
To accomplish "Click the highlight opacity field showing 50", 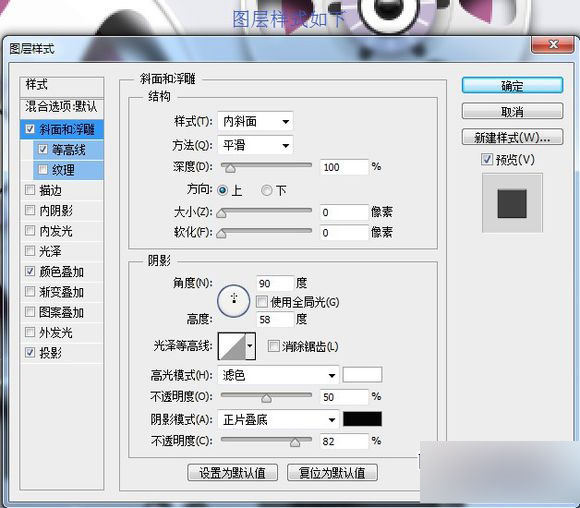I will pyautogui.click(x=344, y=397).
